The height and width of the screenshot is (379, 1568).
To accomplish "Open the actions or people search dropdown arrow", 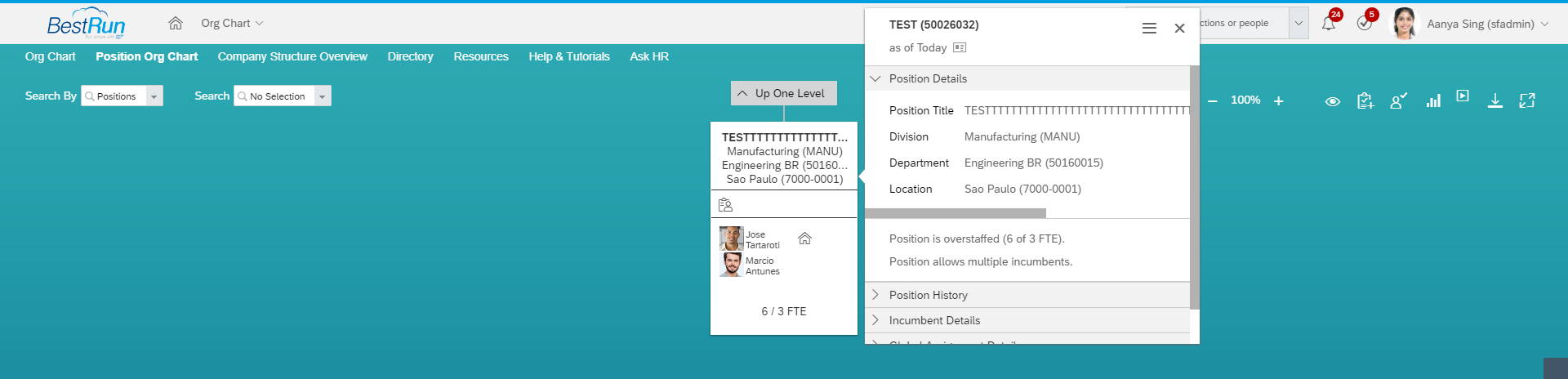I will 1298,24.
